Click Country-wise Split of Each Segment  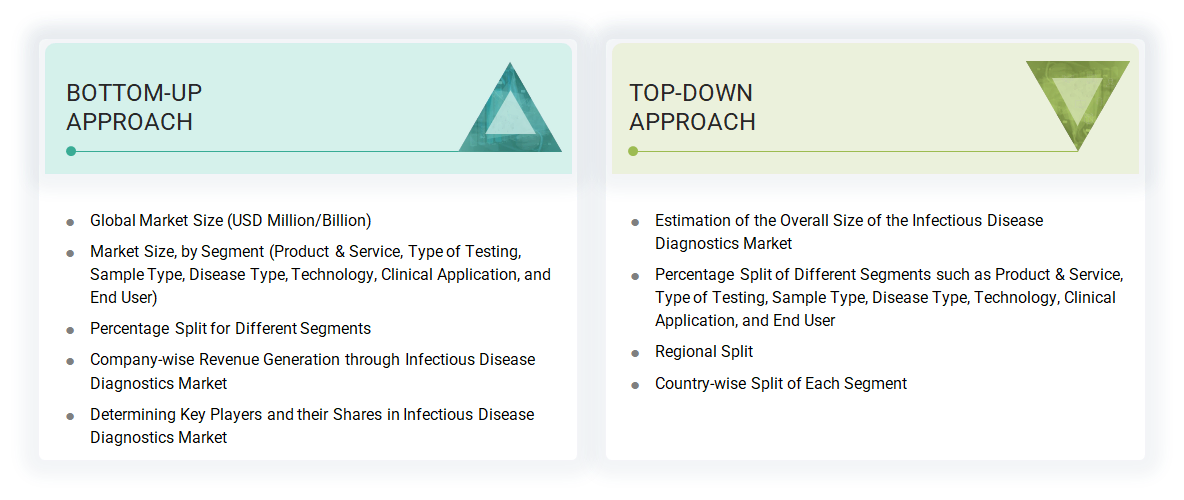781,384
